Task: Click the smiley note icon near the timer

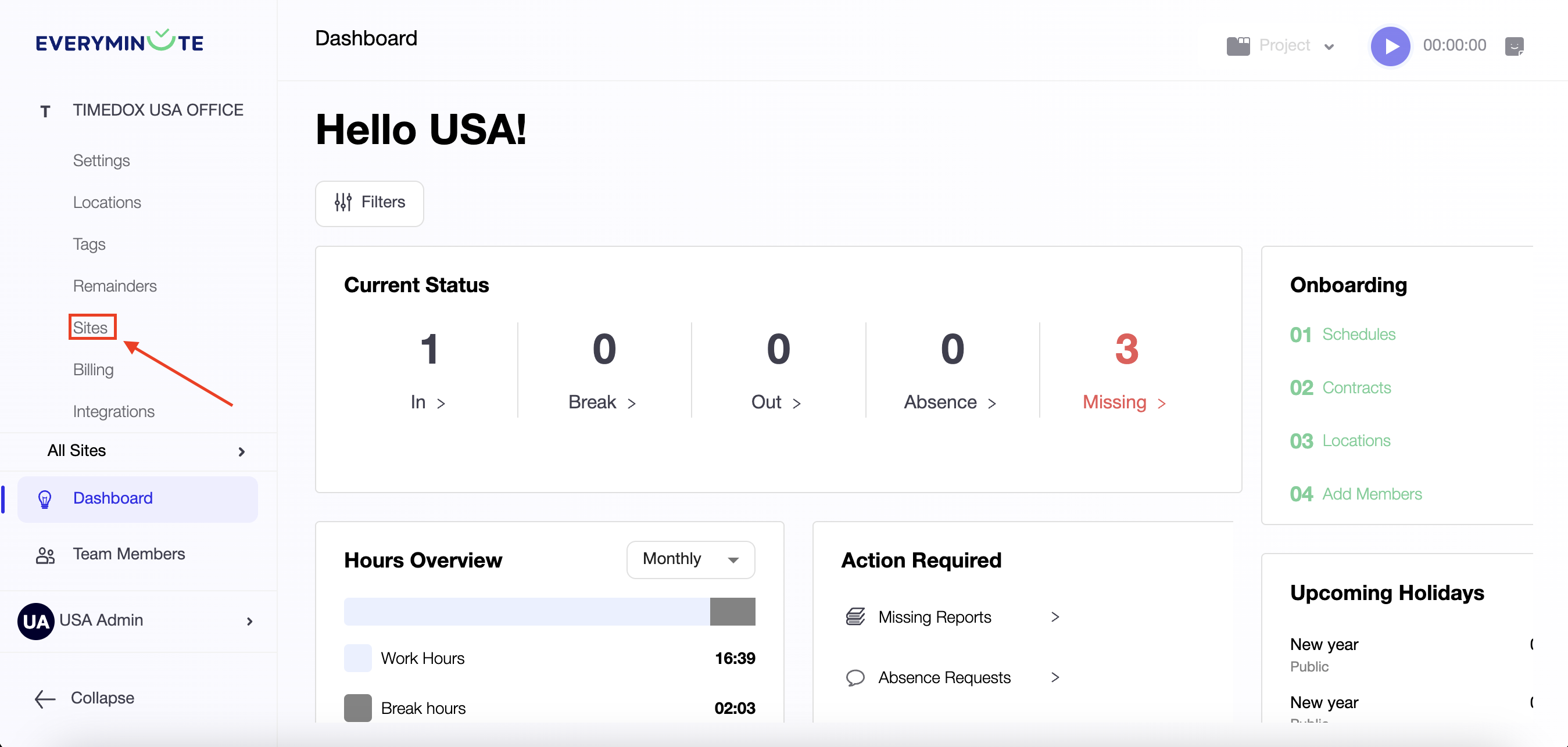Action: (x=1514, y=46)
